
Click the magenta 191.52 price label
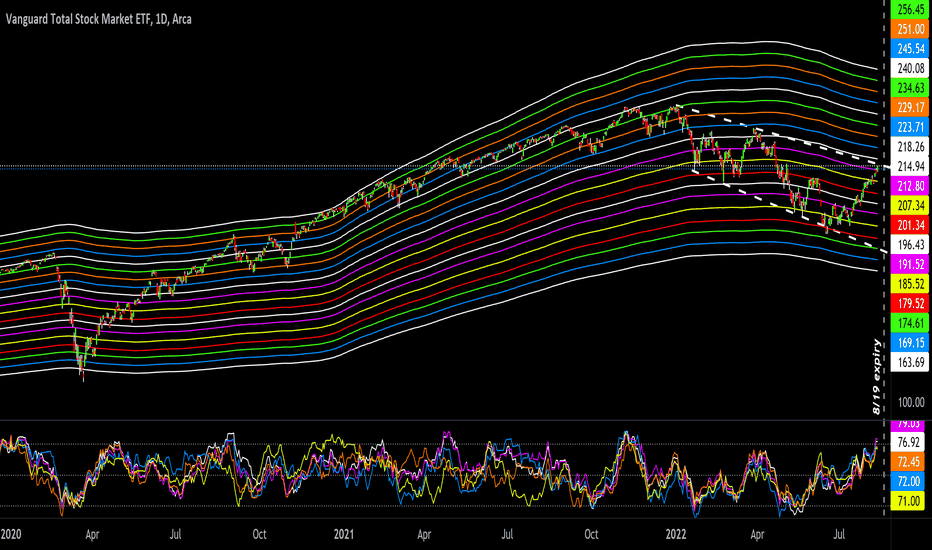[911, 265]
